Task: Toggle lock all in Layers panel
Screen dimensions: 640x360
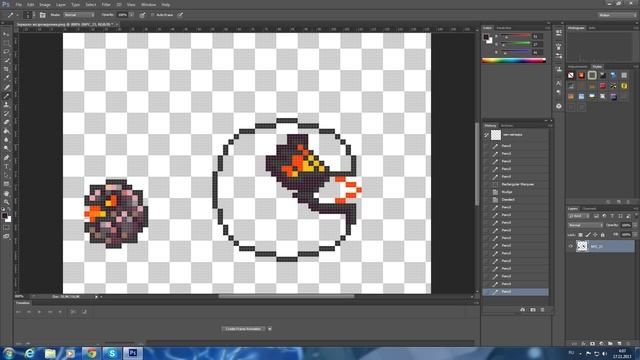Action: pos(602,235)
